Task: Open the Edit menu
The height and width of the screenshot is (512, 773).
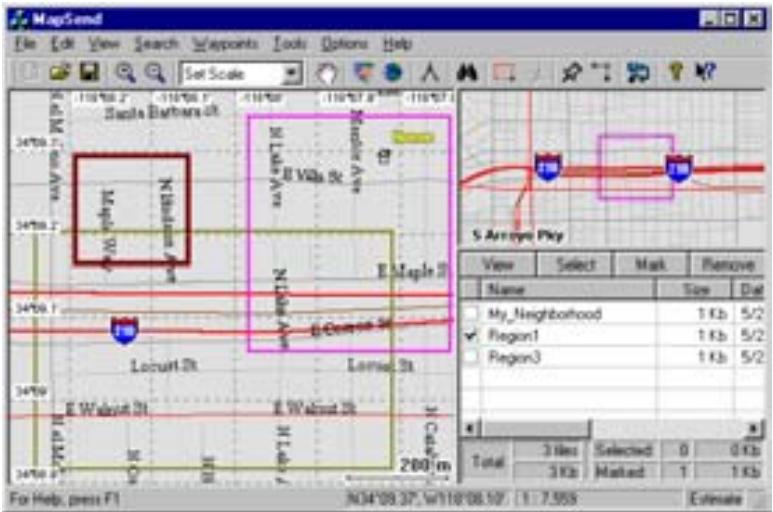Action: (x=63, y=44)
